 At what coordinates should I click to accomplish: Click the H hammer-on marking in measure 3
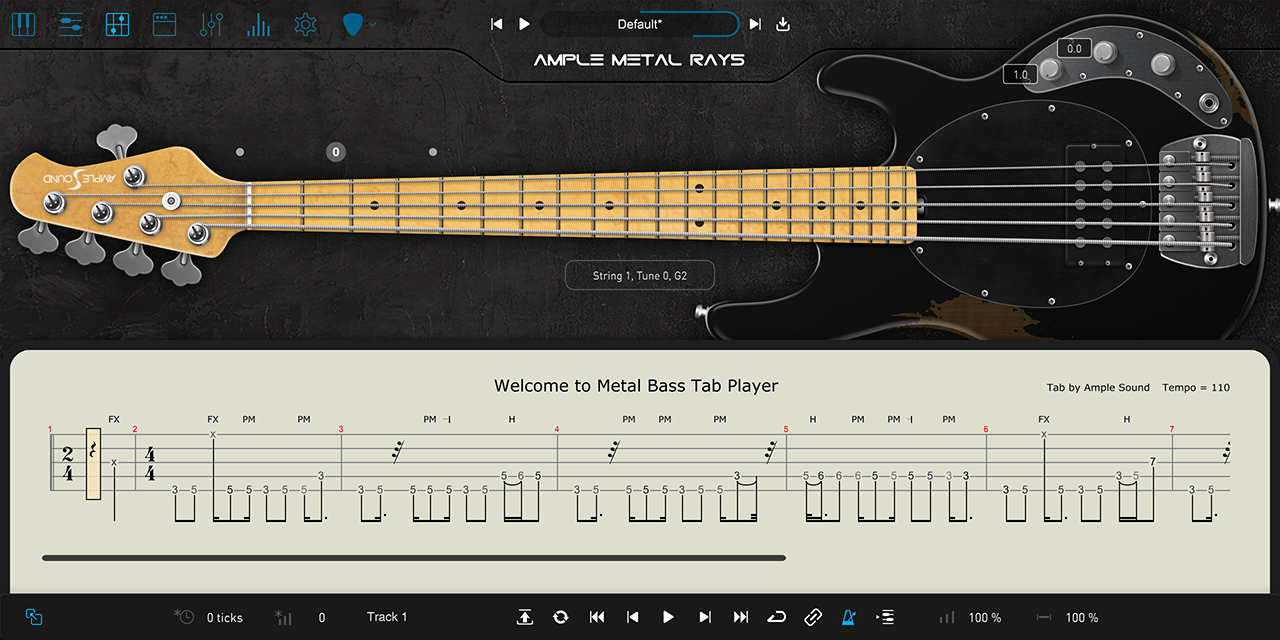[512, 419]
